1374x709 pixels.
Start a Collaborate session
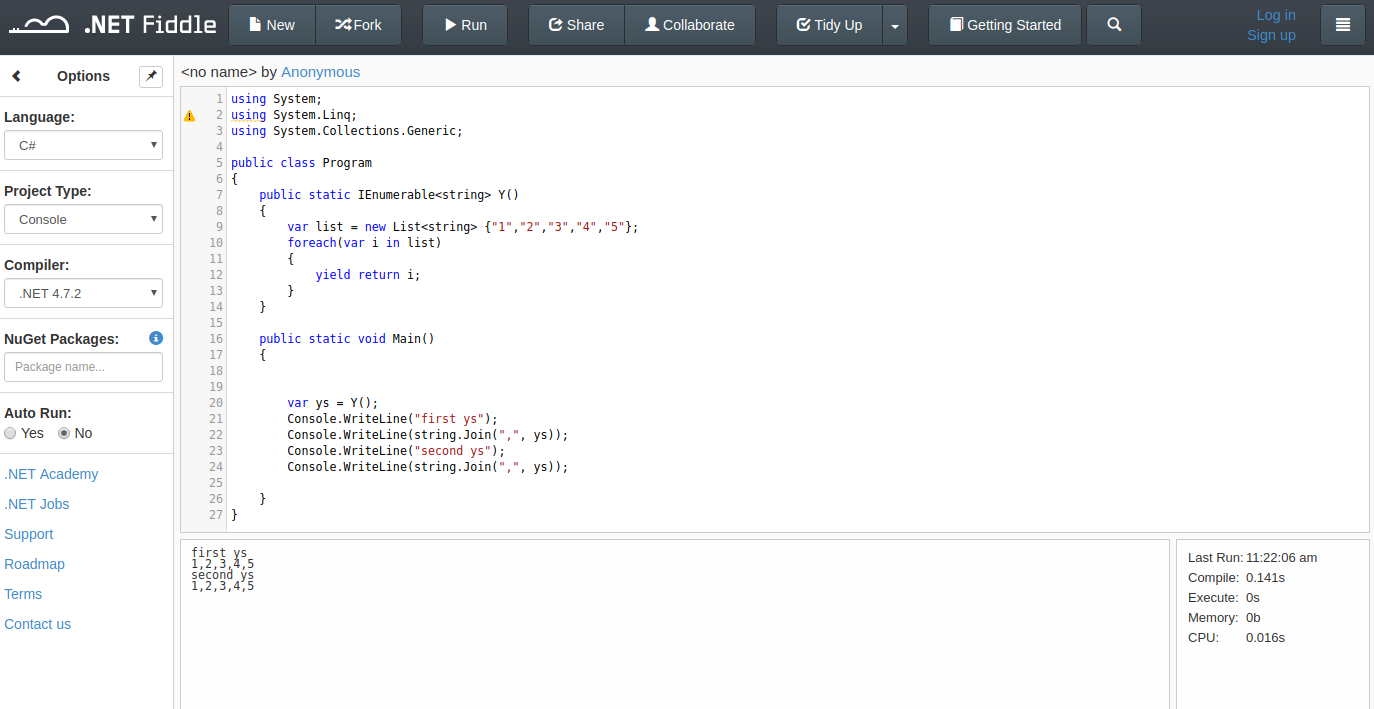690,25
